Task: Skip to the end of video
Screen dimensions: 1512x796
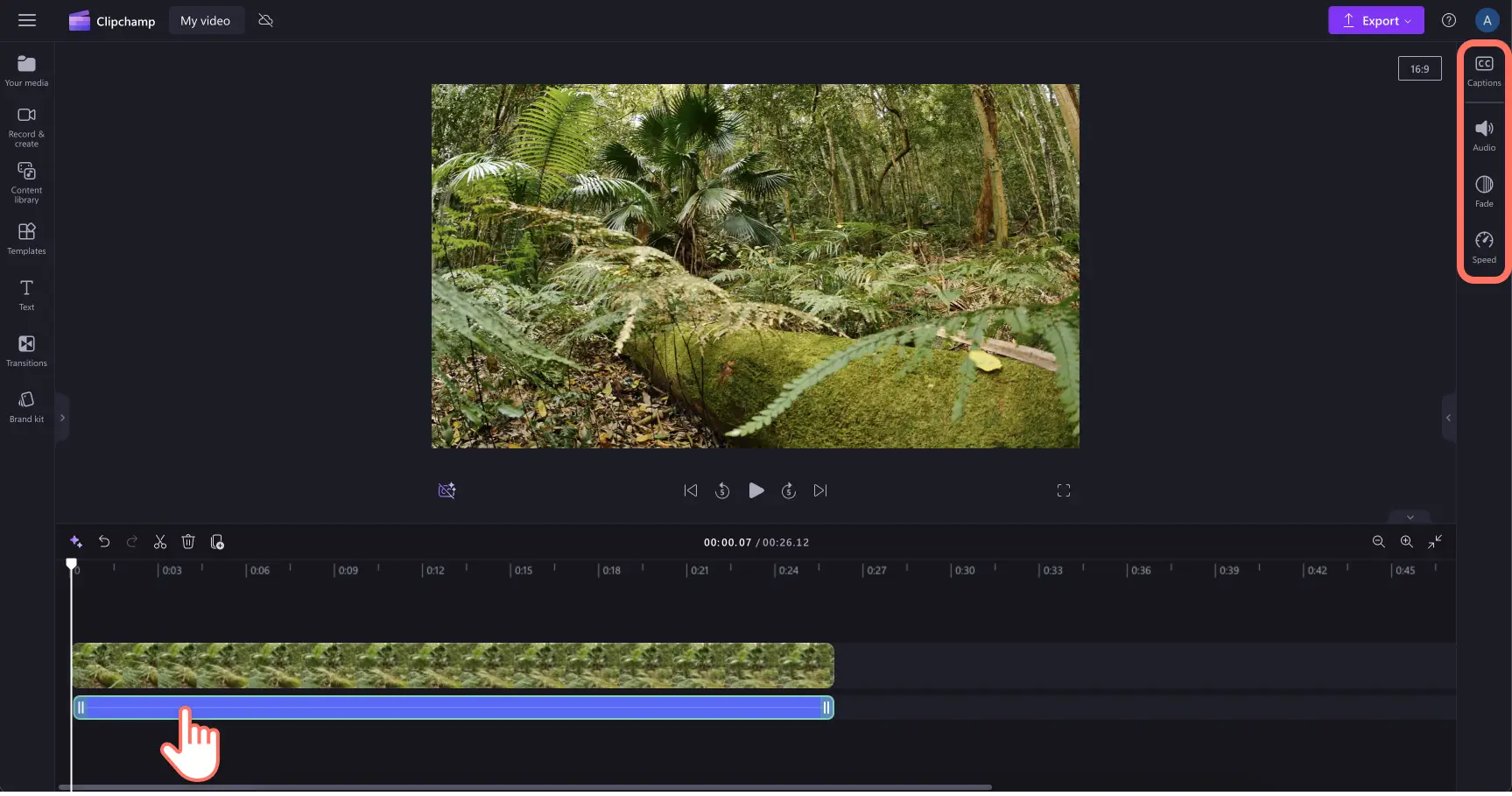Action: tap(820, 490)
